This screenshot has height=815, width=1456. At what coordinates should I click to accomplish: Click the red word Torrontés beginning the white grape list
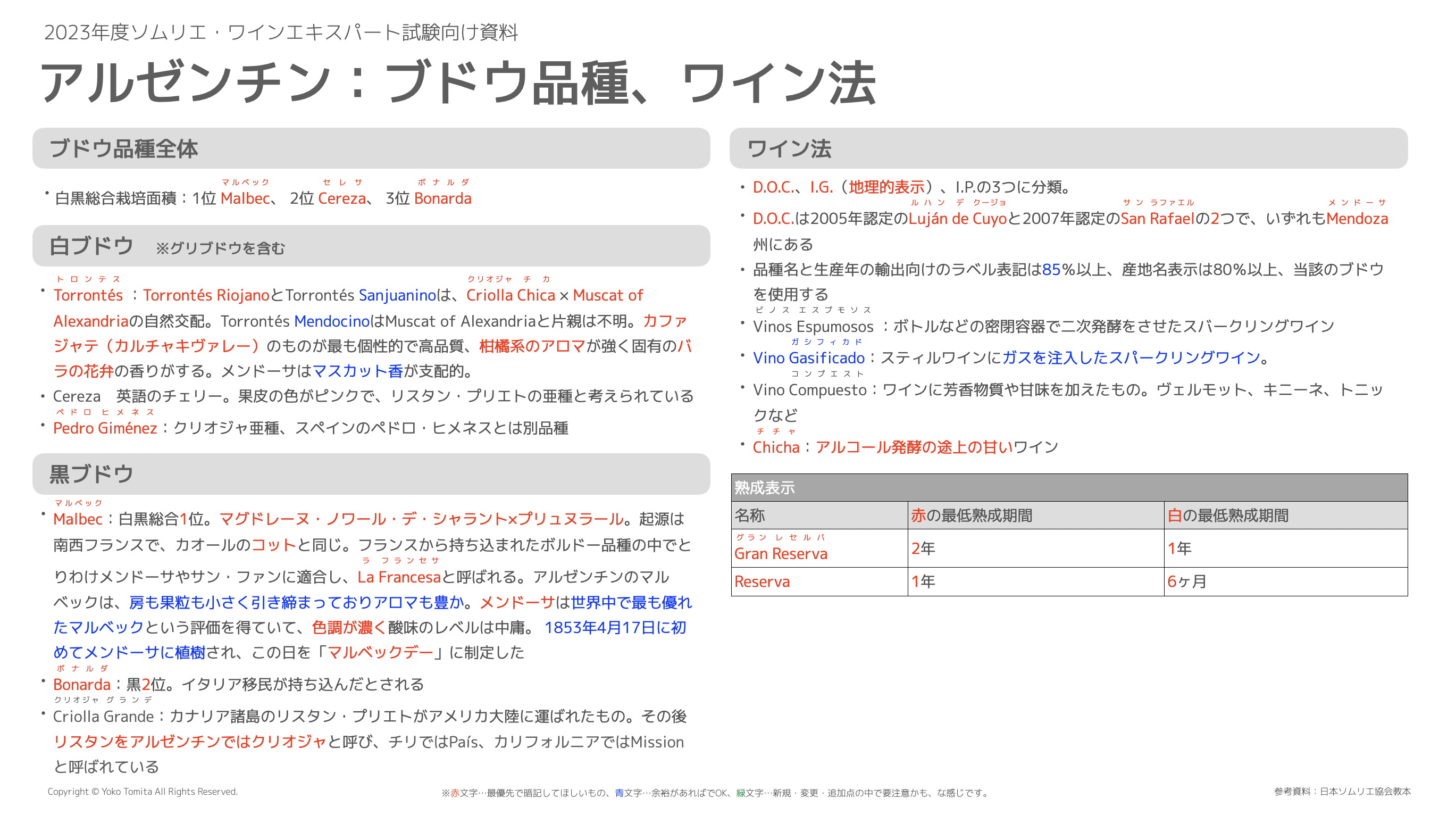click(88, 295)
